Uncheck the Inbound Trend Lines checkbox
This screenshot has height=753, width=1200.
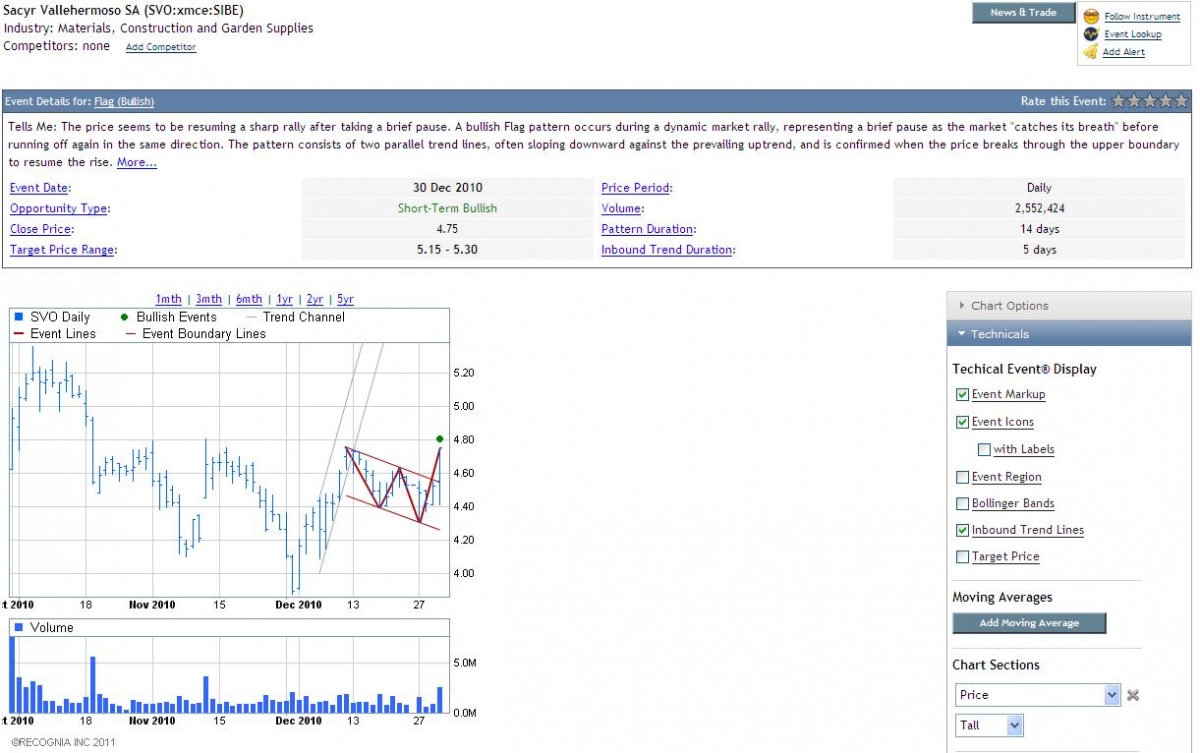click(x=962, y=530)
